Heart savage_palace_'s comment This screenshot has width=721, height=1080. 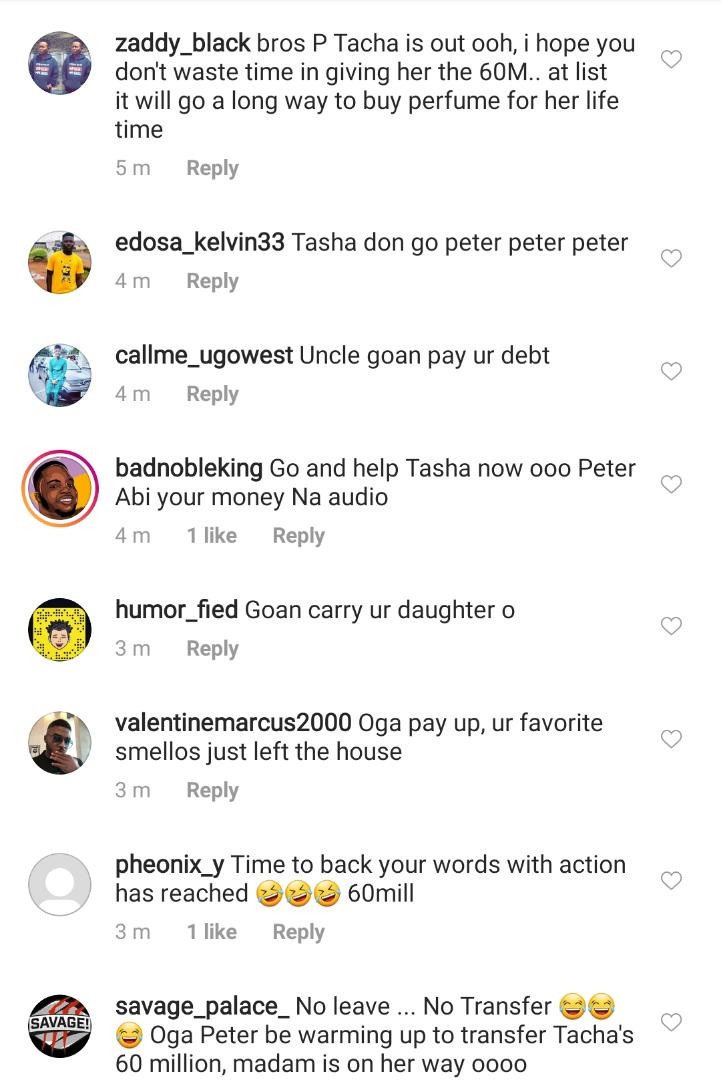tap(672, 1022)
